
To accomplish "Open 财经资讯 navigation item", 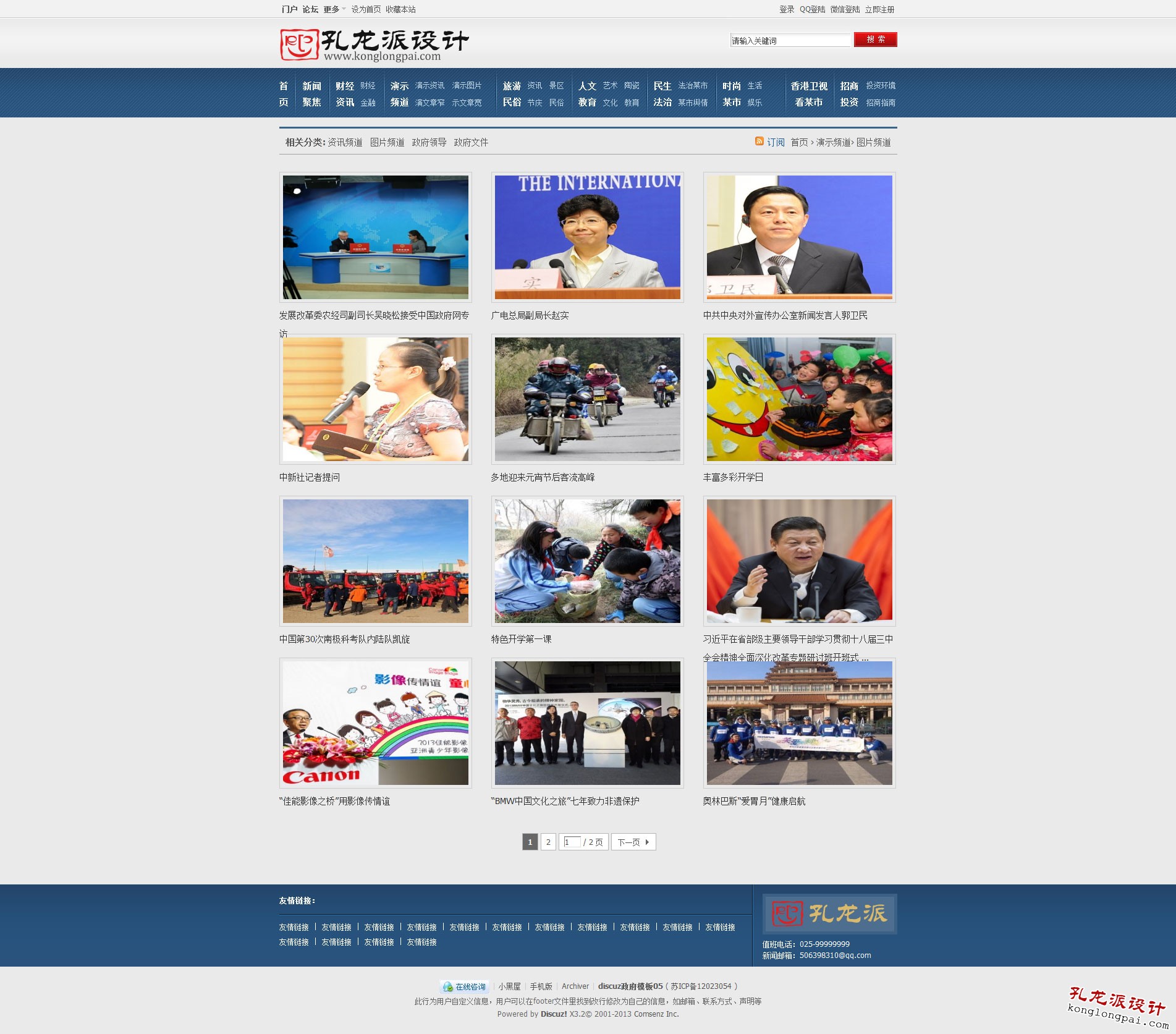I will point(345,94).
